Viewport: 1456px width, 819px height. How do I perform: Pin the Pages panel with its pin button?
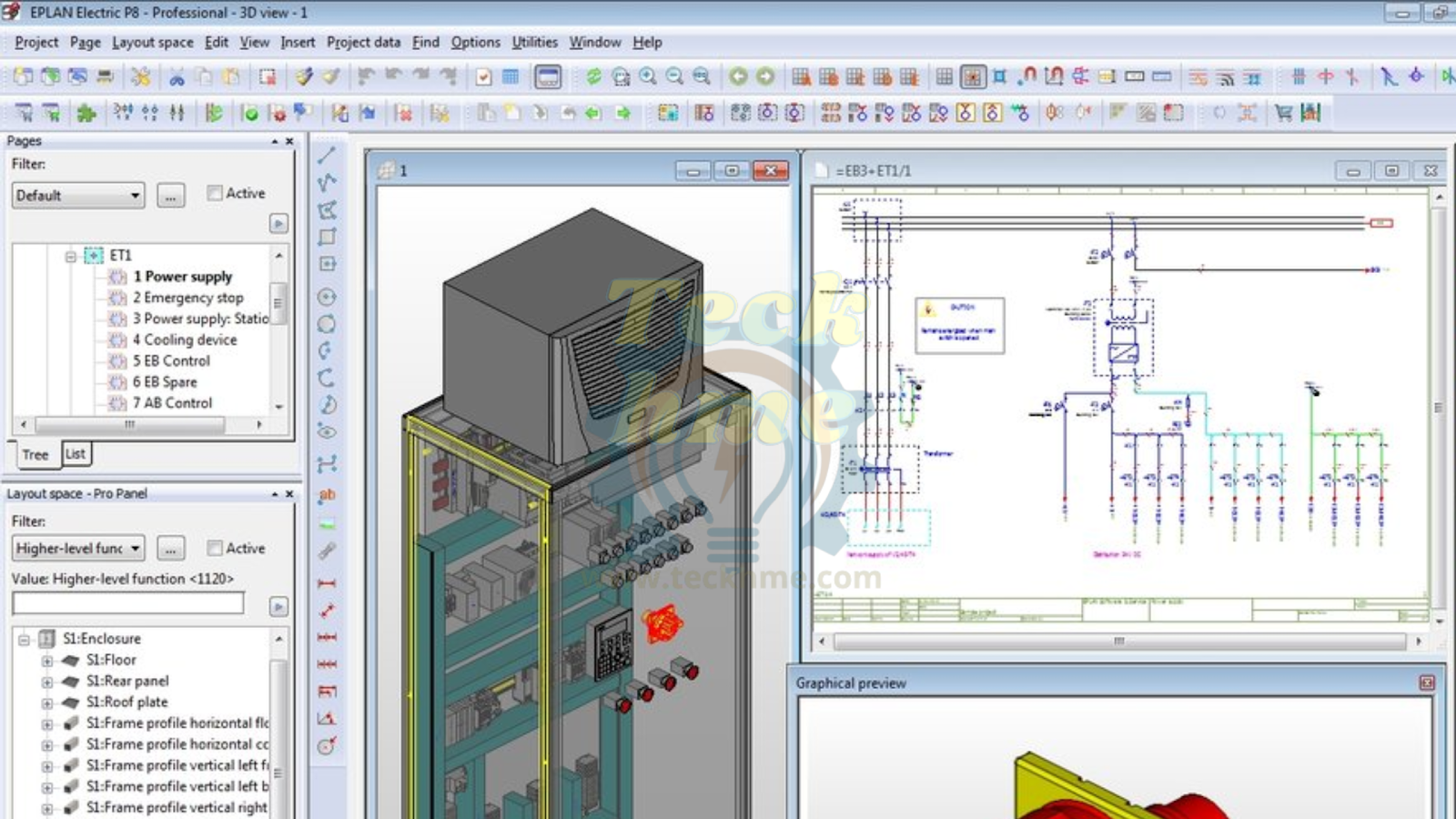[275, 141]
